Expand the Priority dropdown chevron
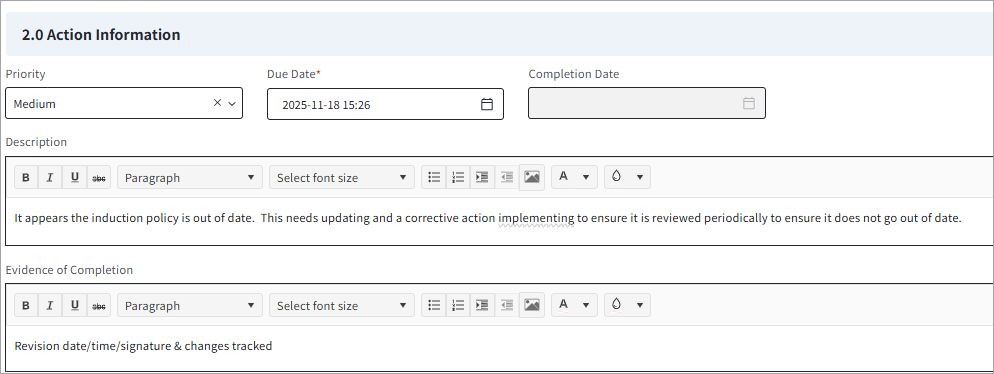Screen dimensions: 994x374 click(x=231, y=103)
